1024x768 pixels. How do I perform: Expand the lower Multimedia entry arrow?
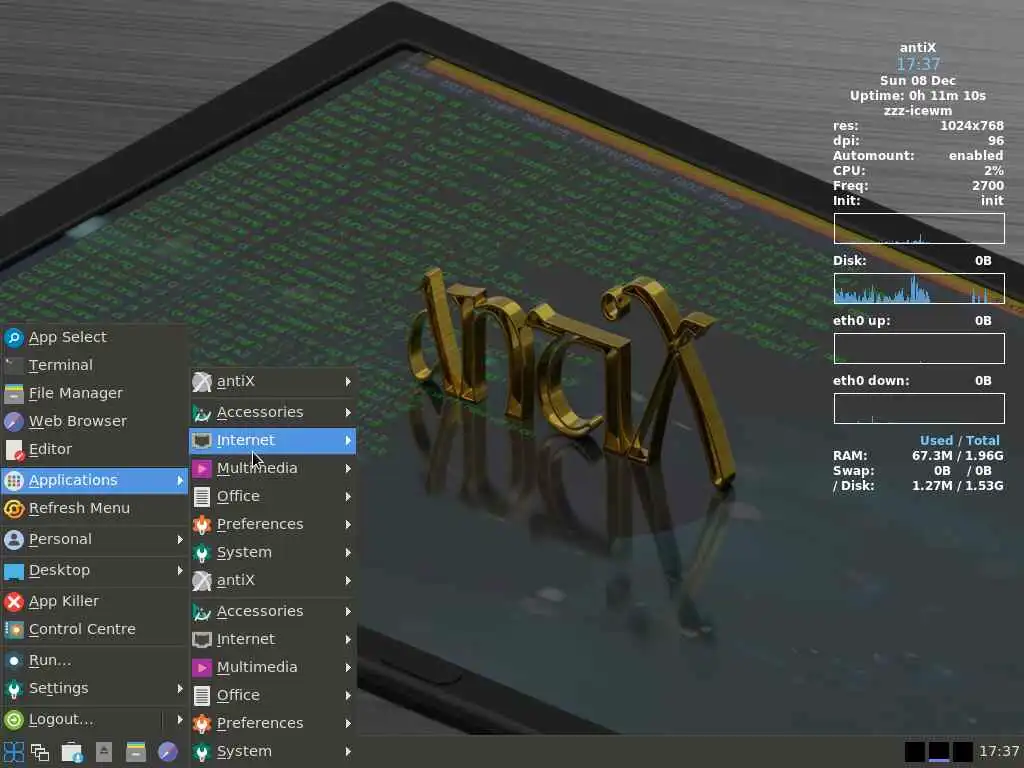[x=348, y=667]
